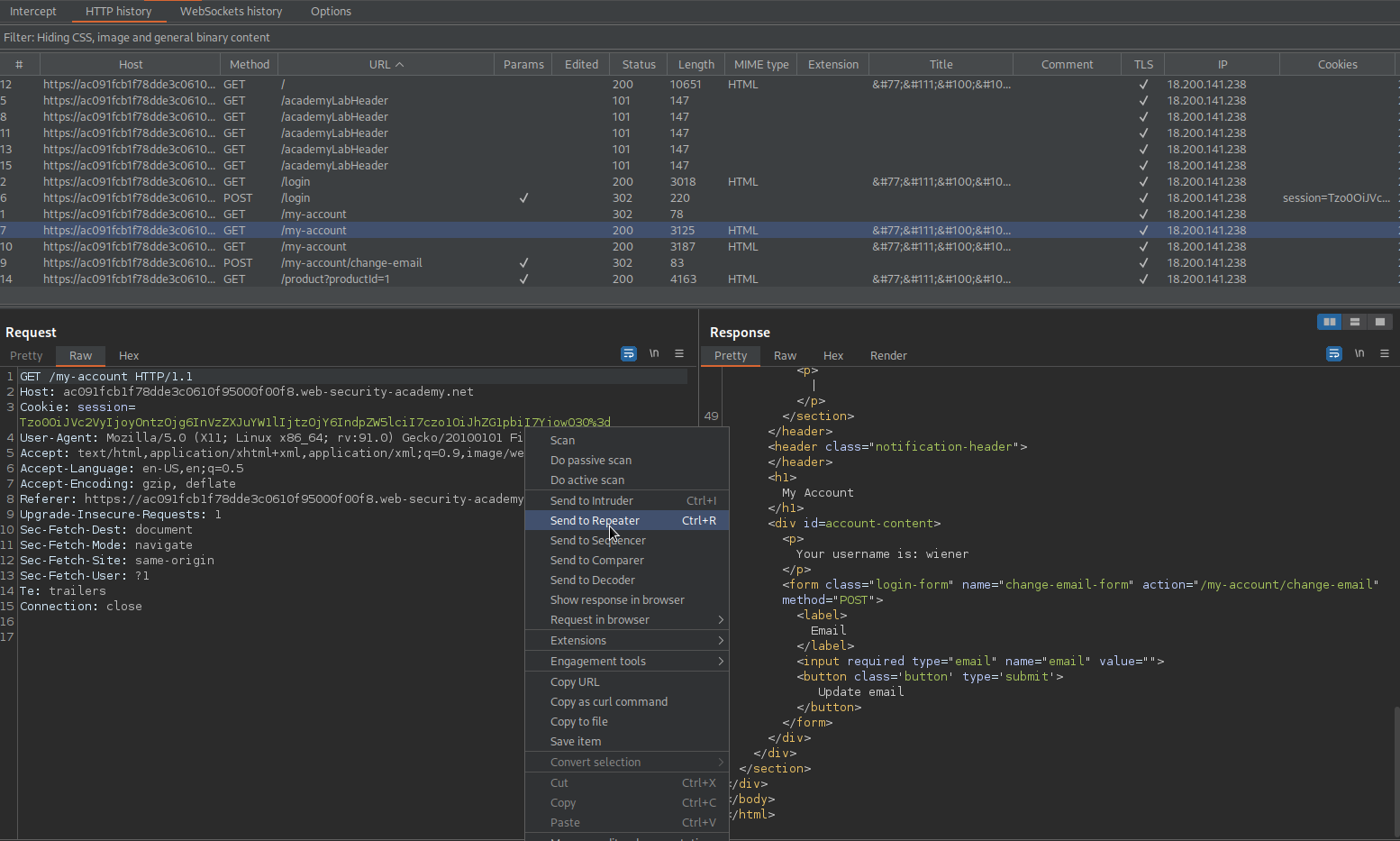1400x841 pixels.
Task: Select the Request Raw tab
Action: [x=81, y=356]
